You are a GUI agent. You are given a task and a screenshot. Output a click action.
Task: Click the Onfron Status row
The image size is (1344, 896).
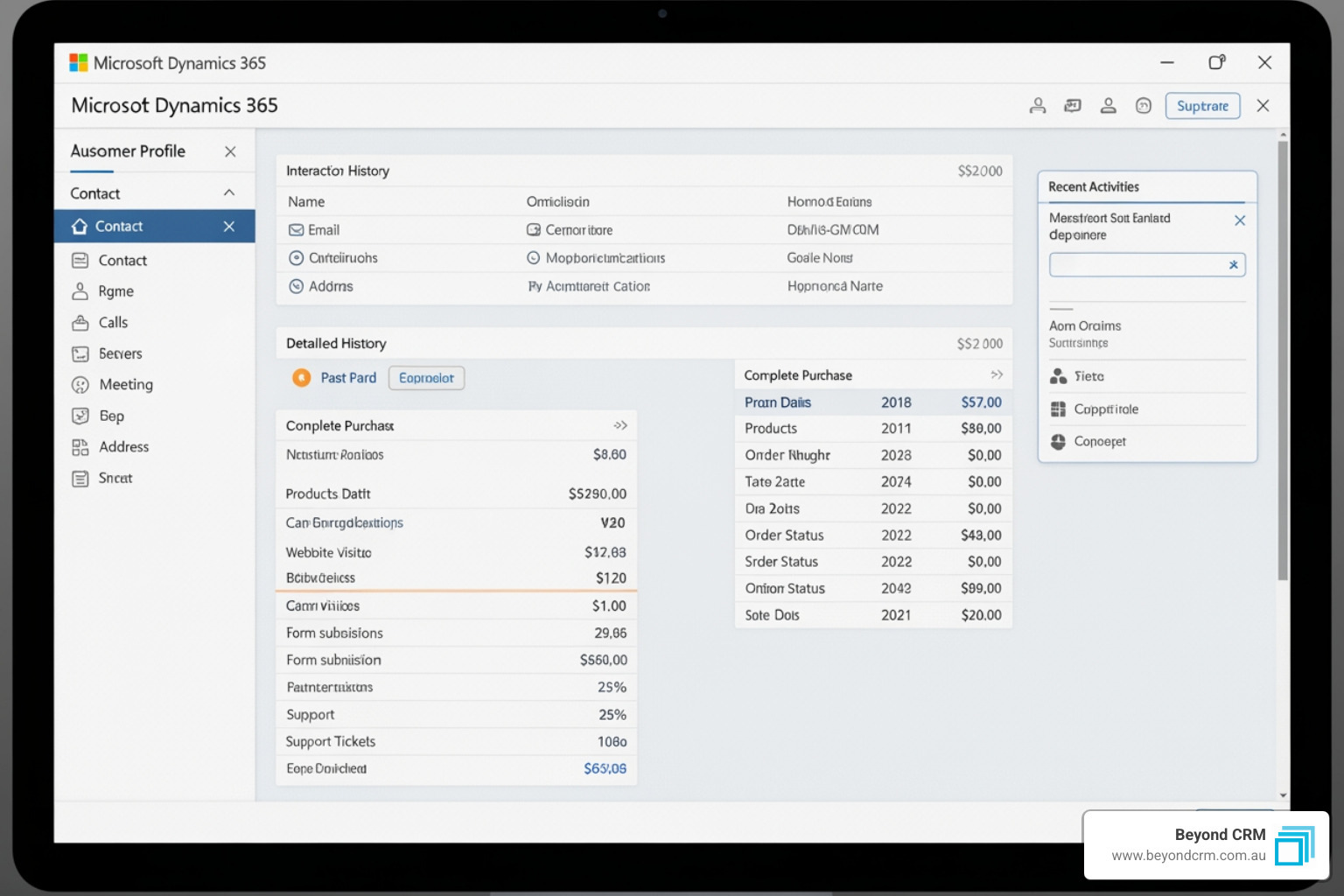(873, 589)
